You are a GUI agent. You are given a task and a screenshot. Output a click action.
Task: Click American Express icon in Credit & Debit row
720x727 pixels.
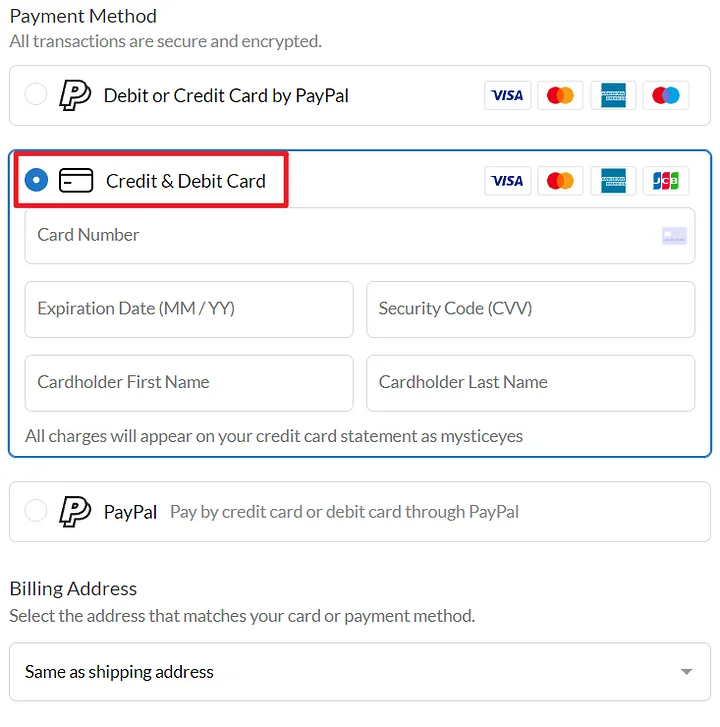[613, 181]
